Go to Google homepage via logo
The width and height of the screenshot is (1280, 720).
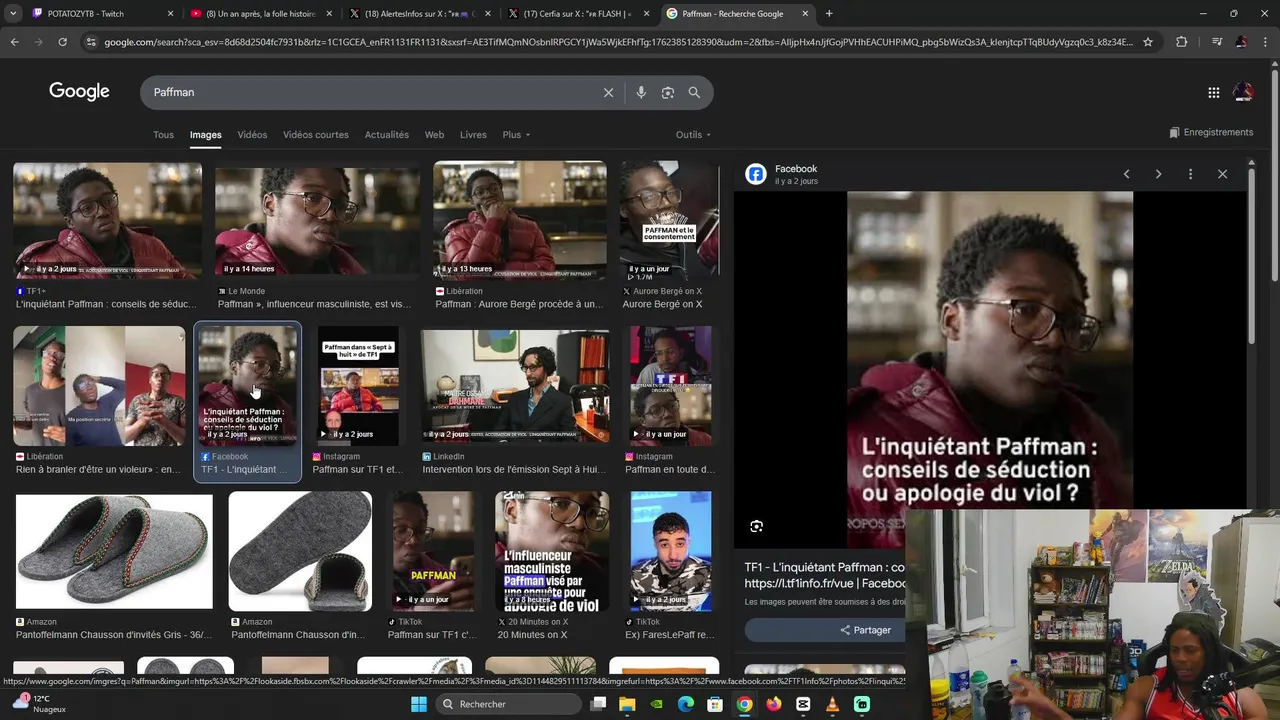point(79,91)
